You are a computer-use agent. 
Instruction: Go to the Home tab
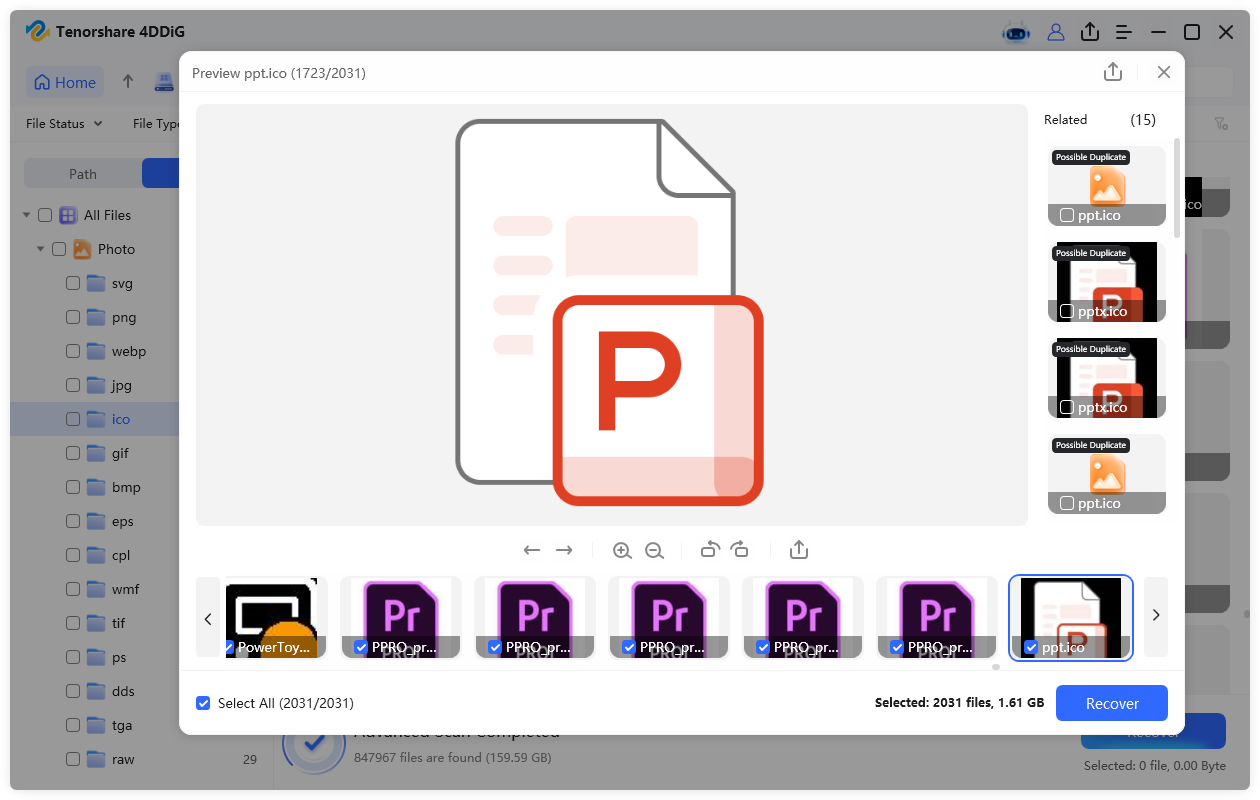[66, 82]
